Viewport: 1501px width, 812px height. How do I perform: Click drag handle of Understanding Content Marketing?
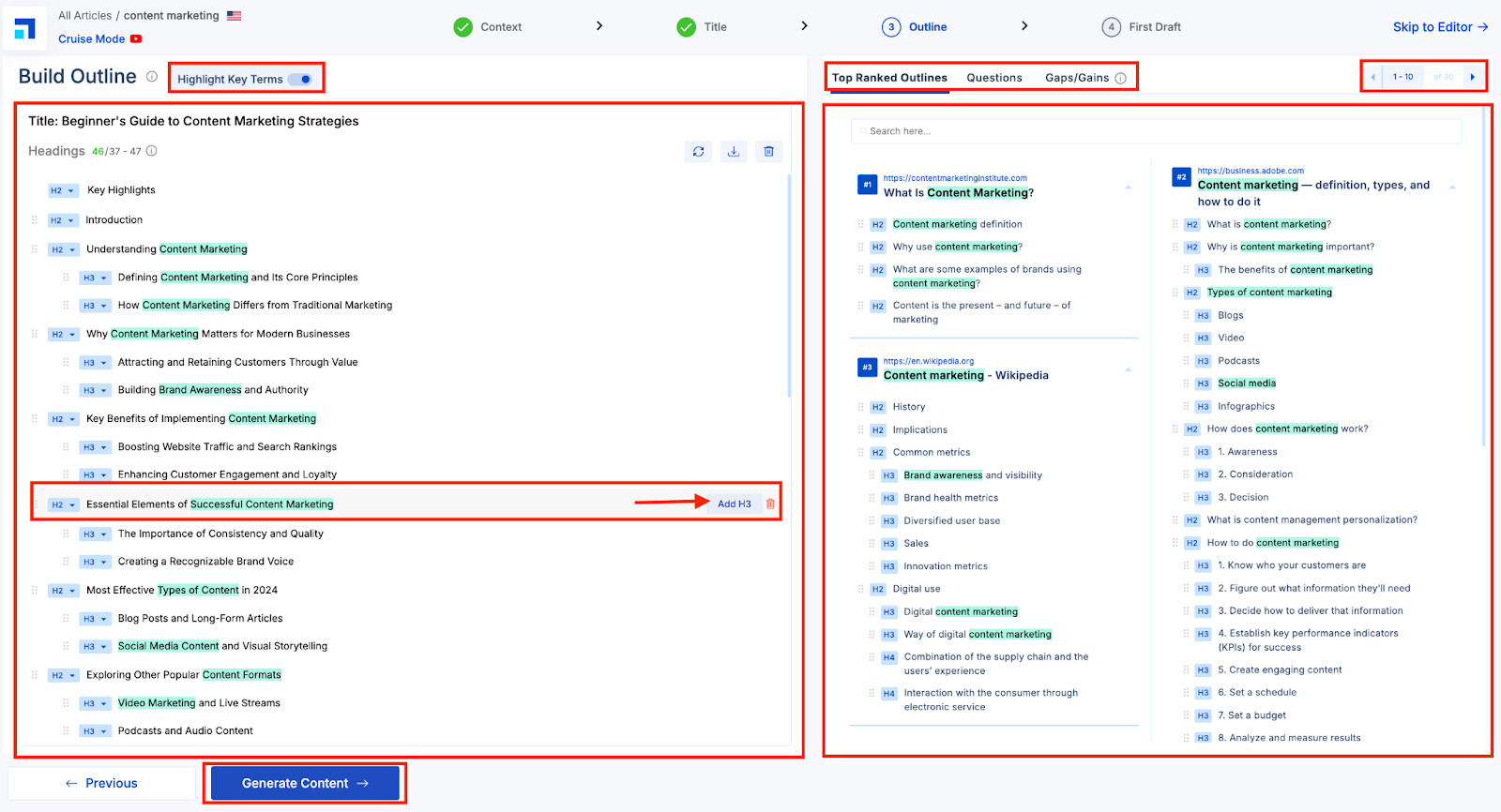(35, 249)
